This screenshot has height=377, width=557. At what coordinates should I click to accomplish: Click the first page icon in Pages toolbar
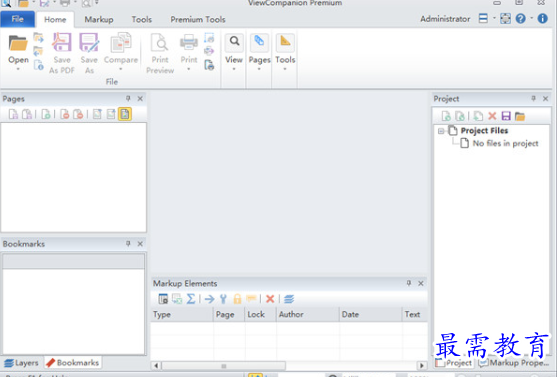click(x=13, y=114)
